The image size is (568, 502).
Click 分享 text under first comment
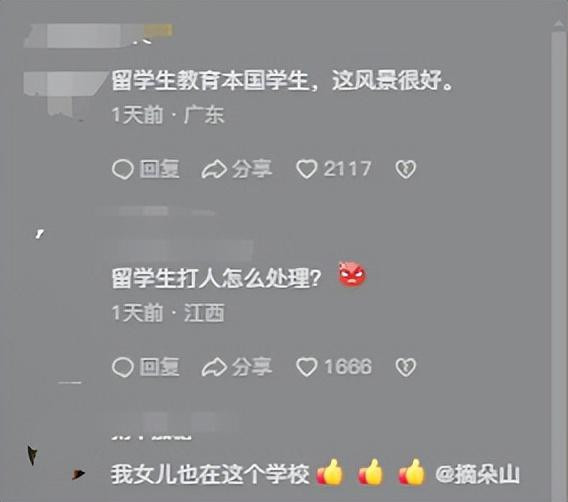(x=252, y=170)
